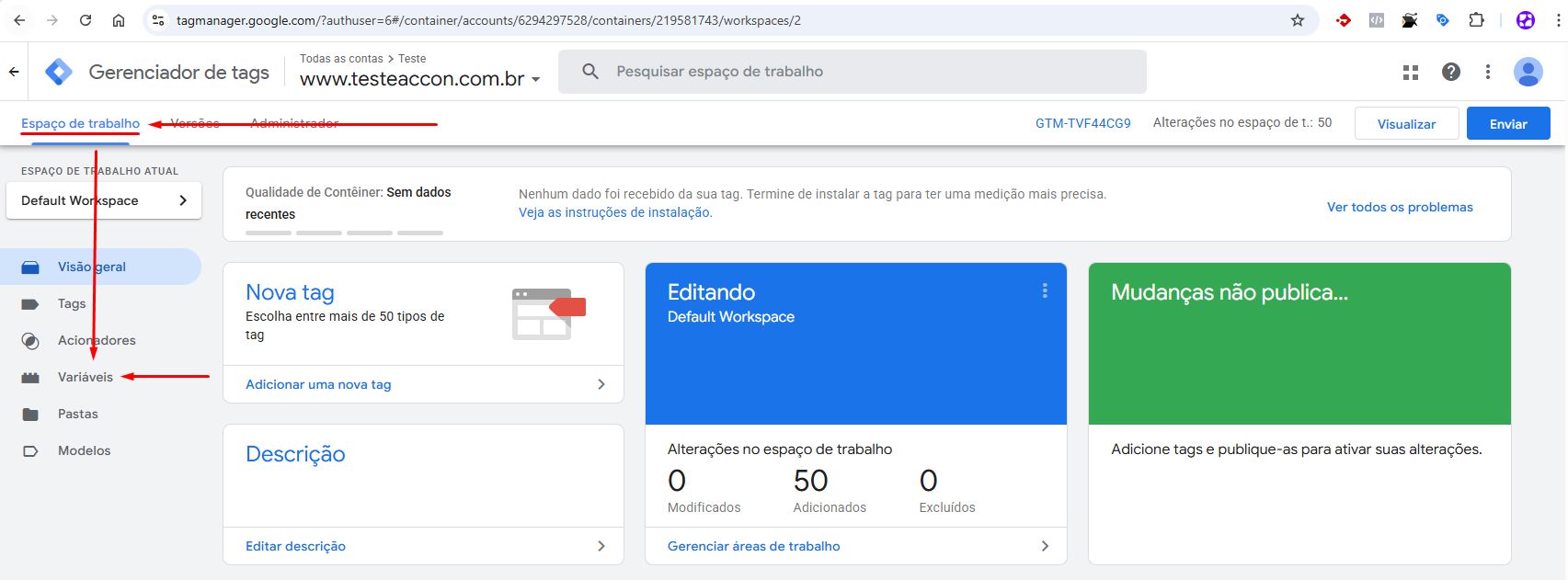Open the Default Workspace selector
Screen dimensions: 1568x580
click(x=104, y=200)
